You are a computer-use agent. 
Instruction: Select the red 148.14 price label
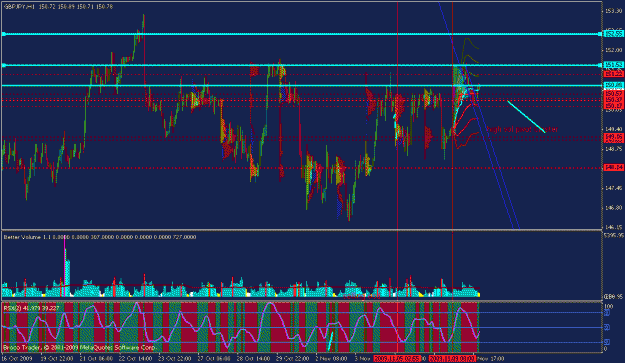[614, 167]
